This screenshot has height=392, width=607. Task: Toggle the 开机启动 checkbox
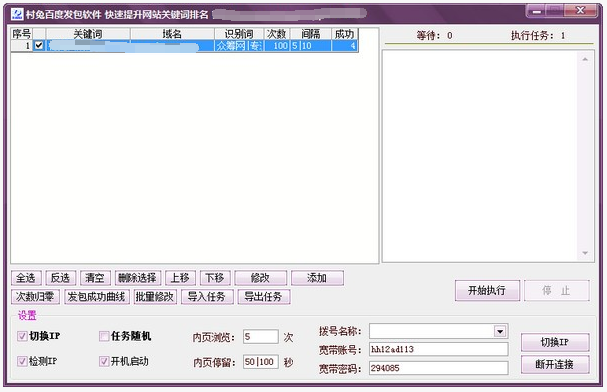[104, 361]
